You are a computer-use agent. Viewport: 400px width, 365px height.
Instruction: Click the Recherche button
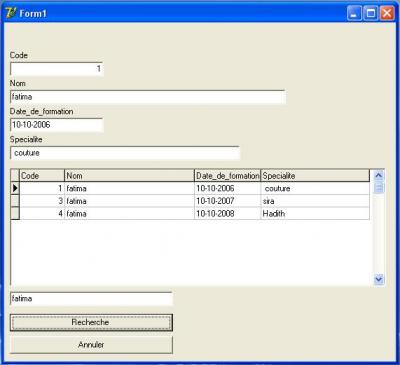(91, 322)
